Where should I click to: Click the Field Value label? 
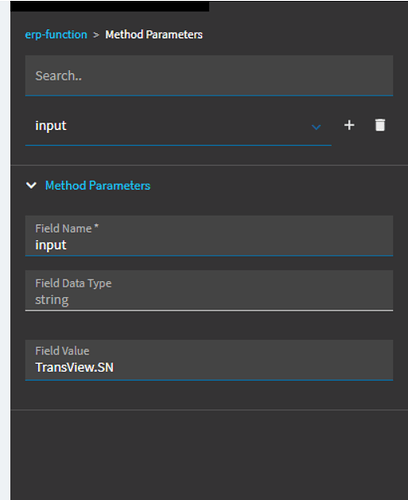62,351
